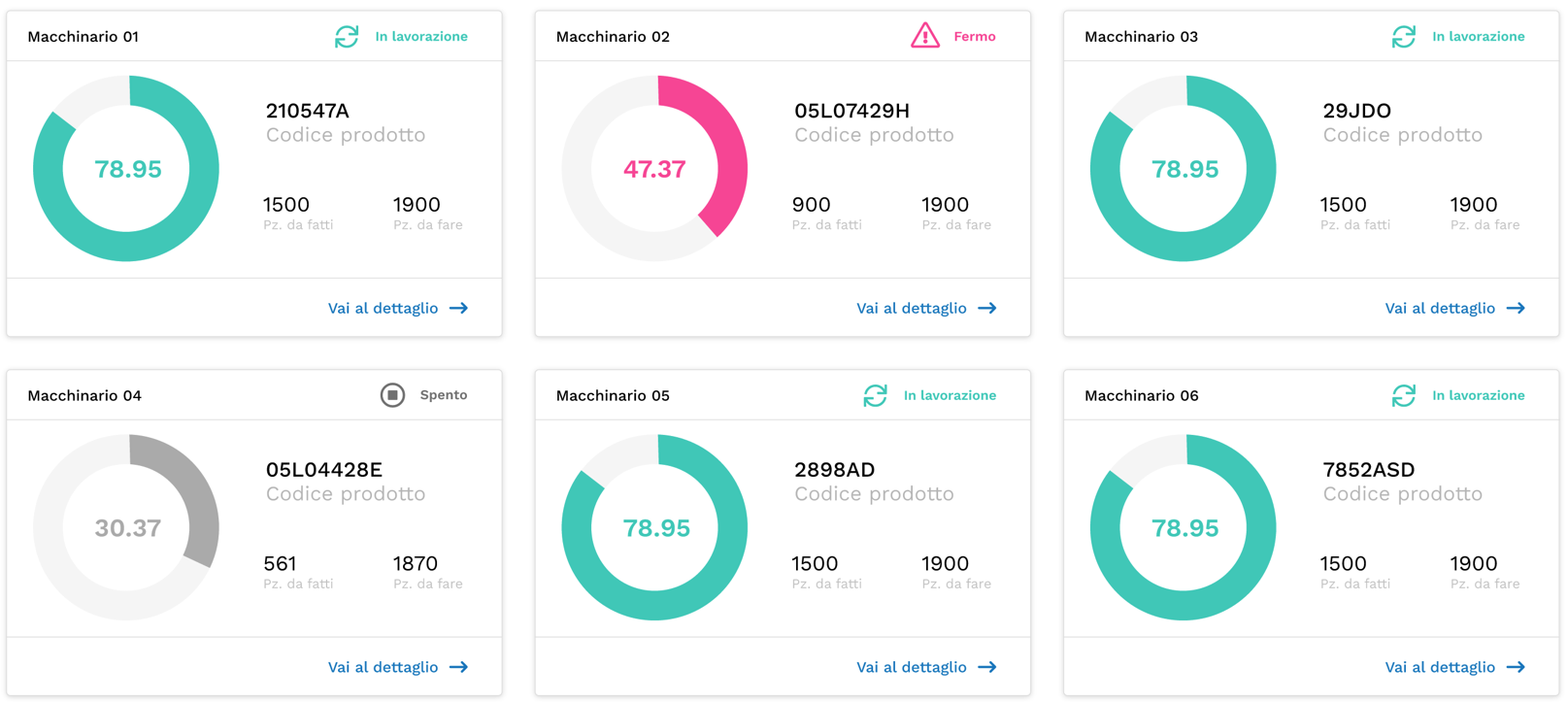This screenshot has height=702, width=1568.
Task: Open 'Vai al dettaglio' for Macchinario 01
Action: (x=398, y=309)
